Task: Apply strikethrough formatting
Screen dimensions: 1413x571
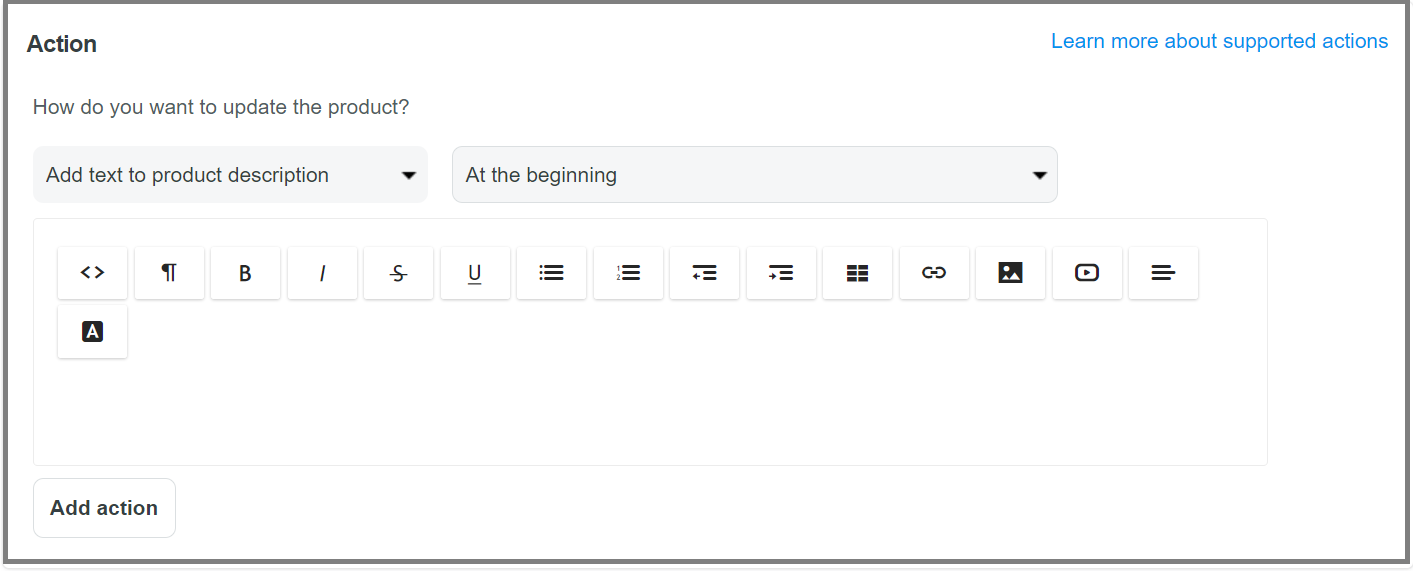Action: point(399,272)
